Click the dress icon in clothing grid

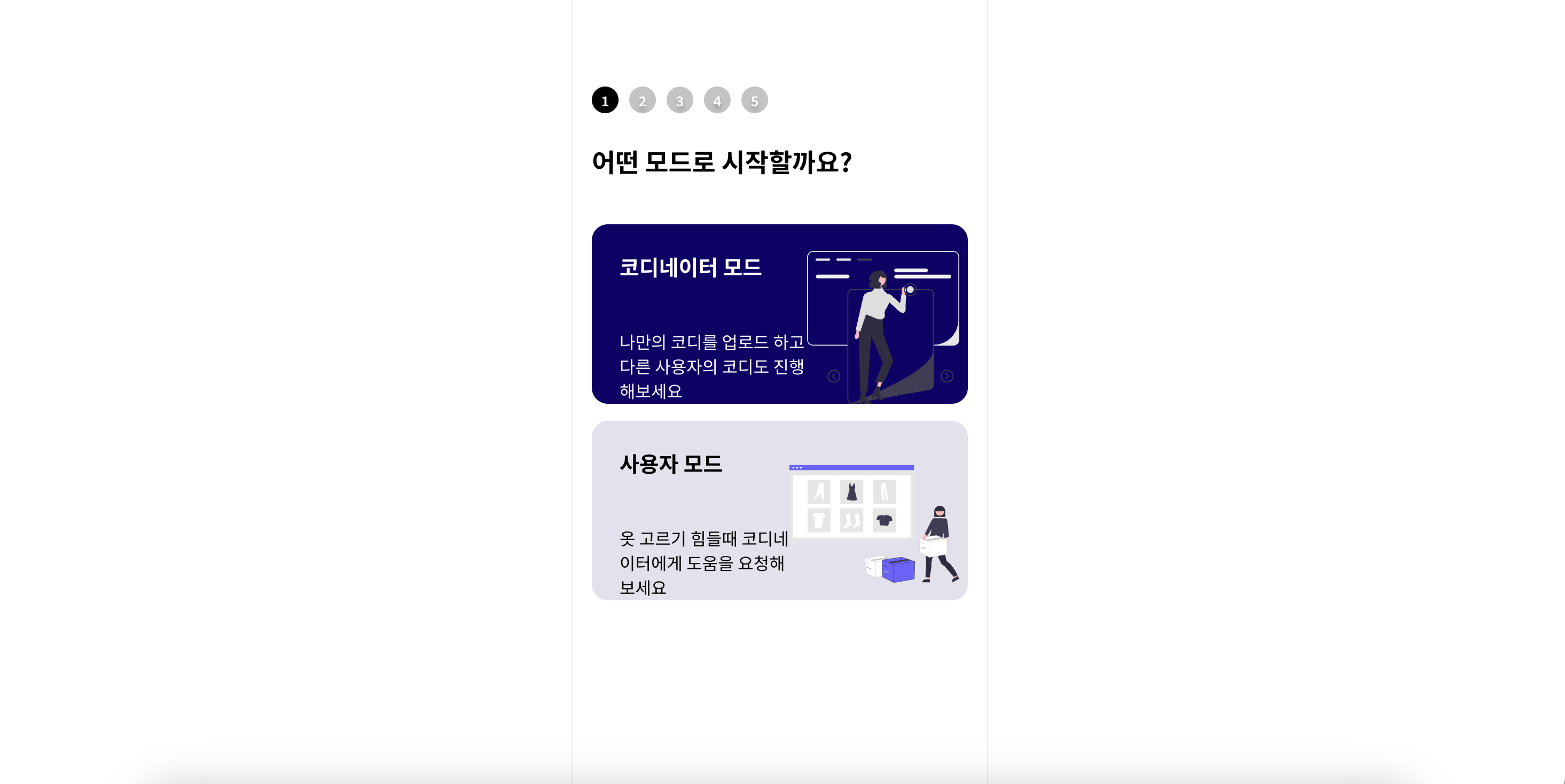(852, 491)
